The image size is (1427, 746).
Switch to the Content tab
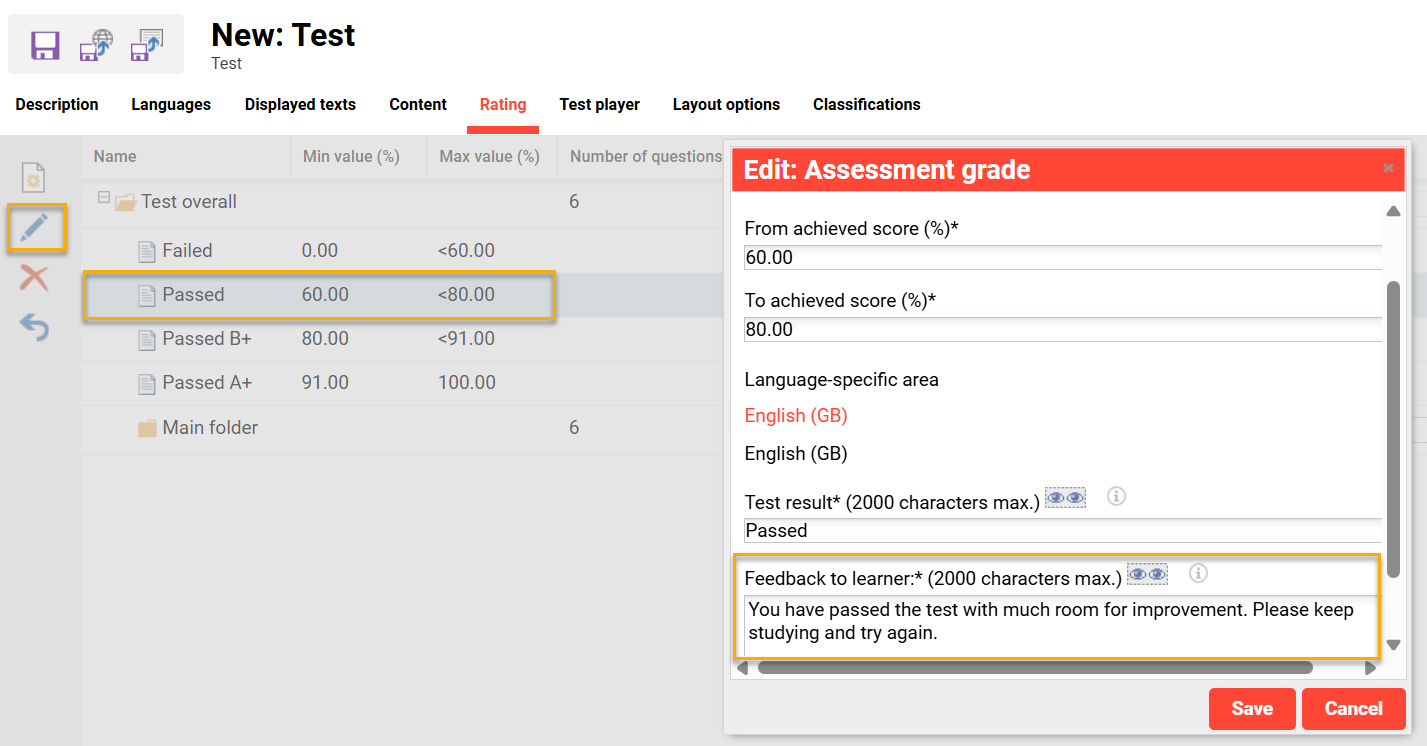tap(418, 104)
